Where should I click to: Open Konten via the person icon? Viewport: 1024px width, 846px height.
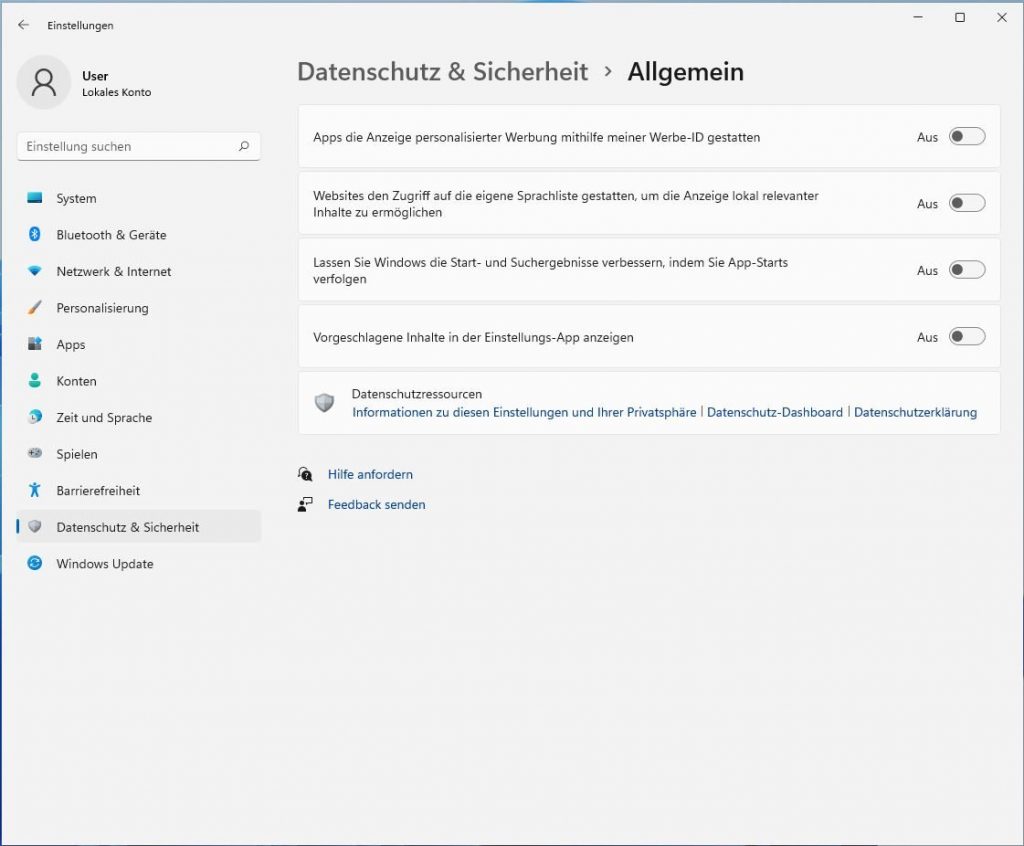[35, 381]
